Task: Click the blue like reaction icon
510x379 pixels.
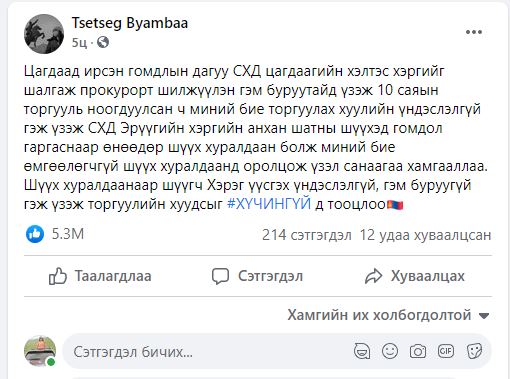Action: pyautogui.click(x=35, y=234)
